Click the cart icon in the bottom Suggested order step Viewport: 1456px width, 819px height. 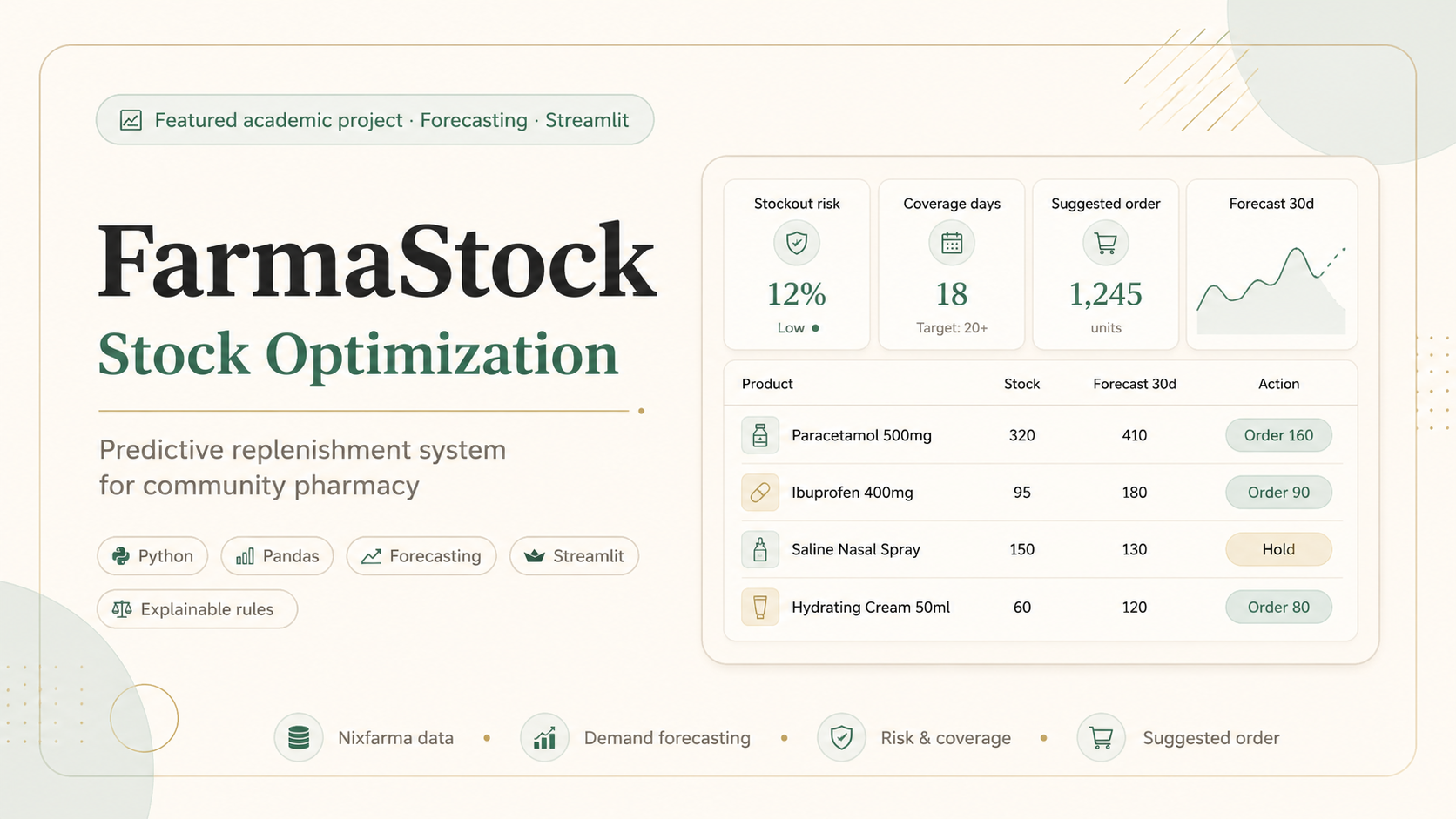pyautogui.click(x=1102, y=738)
